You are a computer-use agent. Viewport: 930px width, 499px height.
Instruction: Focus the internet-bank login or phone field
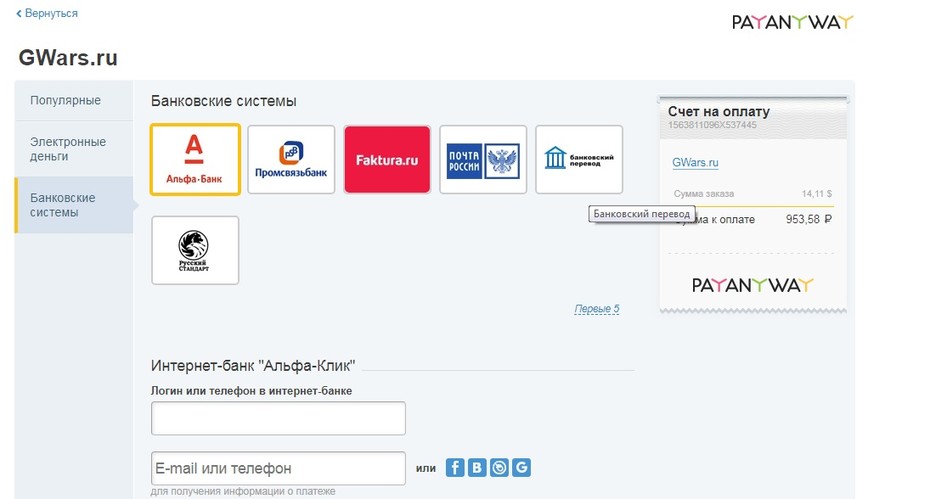(278, 418)
